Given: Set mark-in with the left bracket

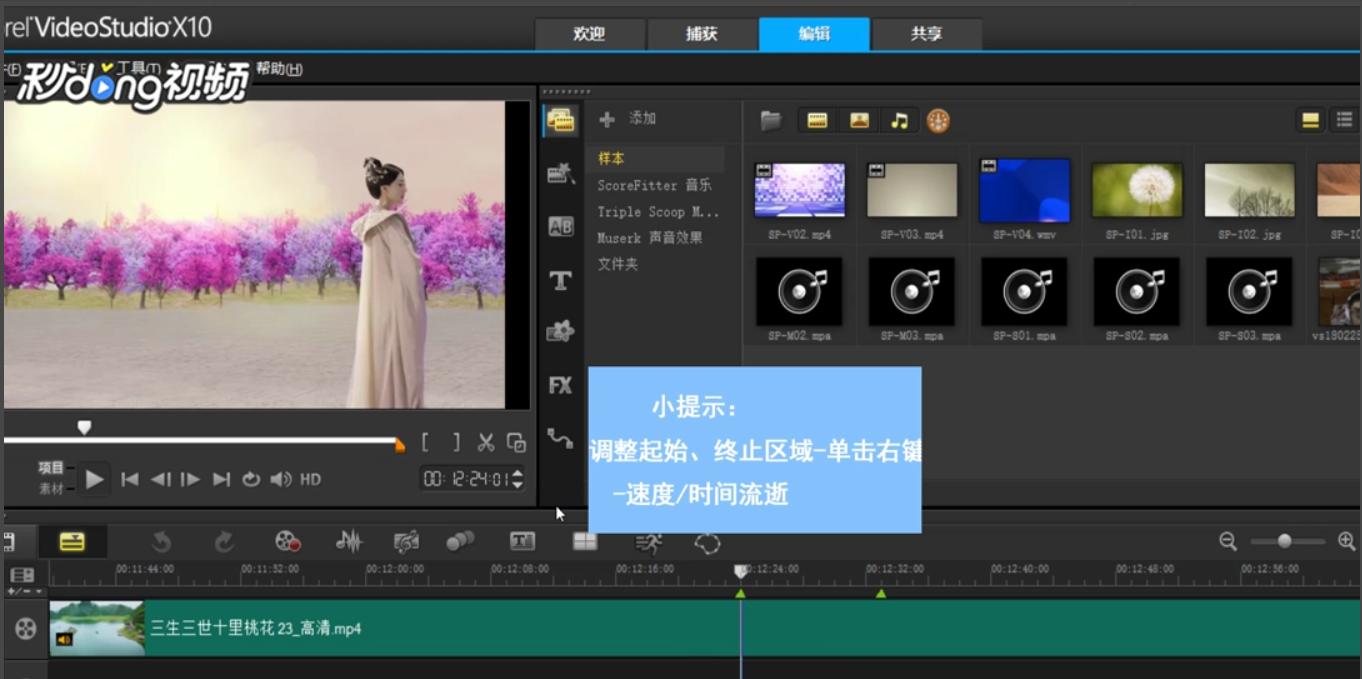Looking at the screenshot, I should 425,442.
